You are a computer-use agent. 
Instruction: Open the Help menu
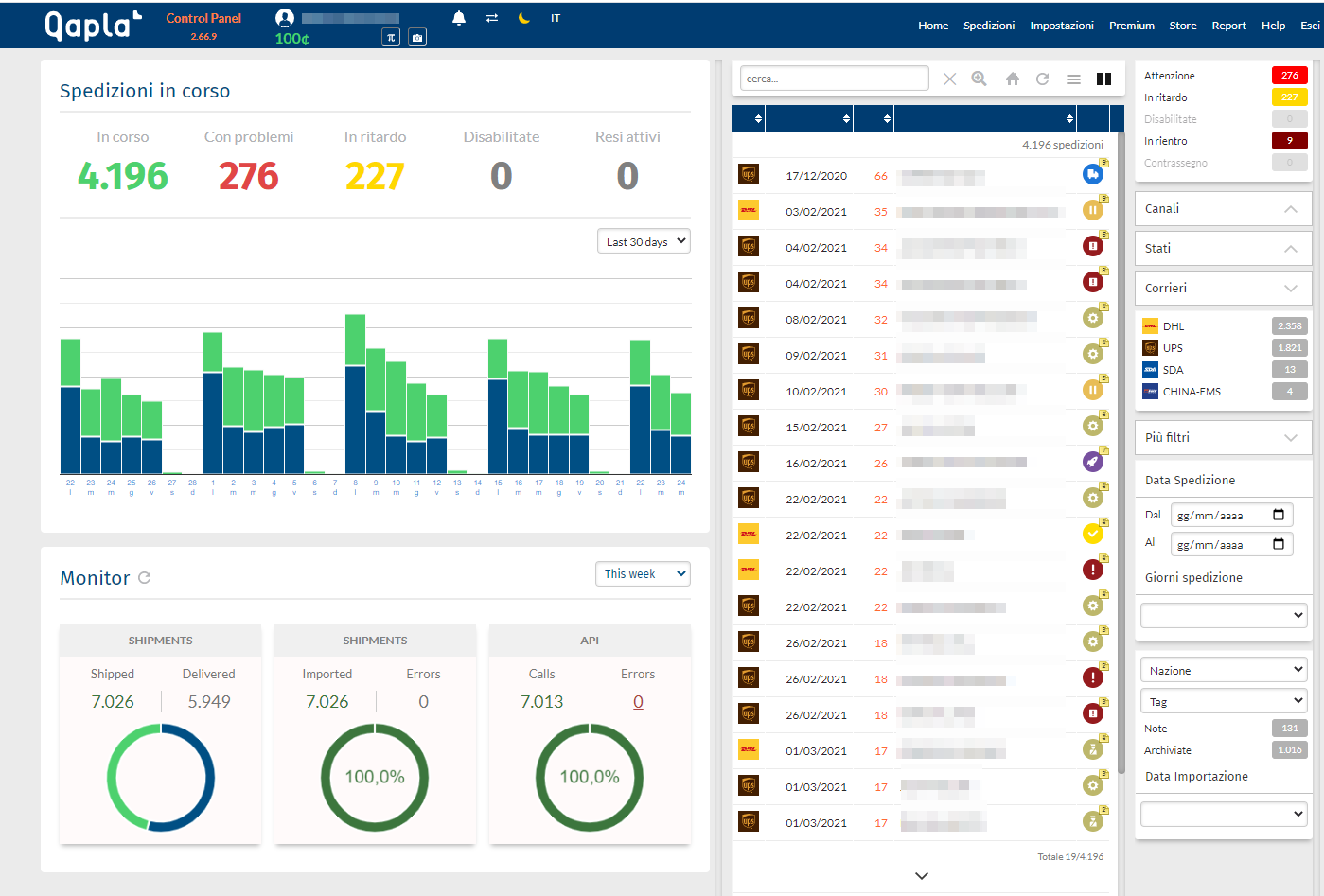click(x=1273, y=26)
